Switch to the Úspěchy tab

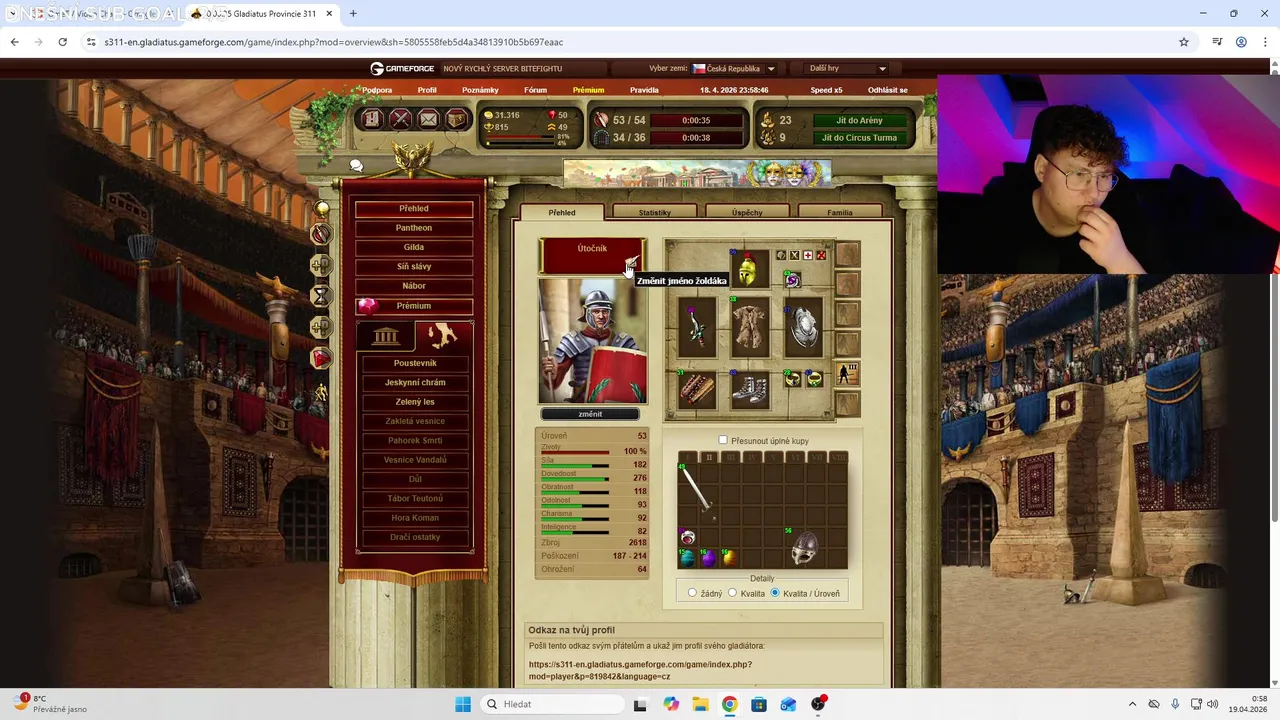point(747,212)
